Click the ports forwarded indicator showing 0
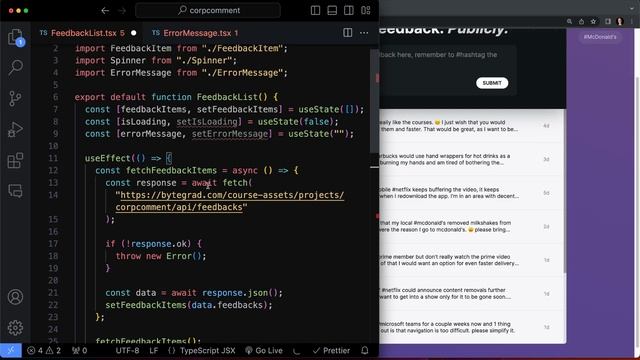Viewport: 640px width, 360px height. pyautogui.click(x=80, y=350)
